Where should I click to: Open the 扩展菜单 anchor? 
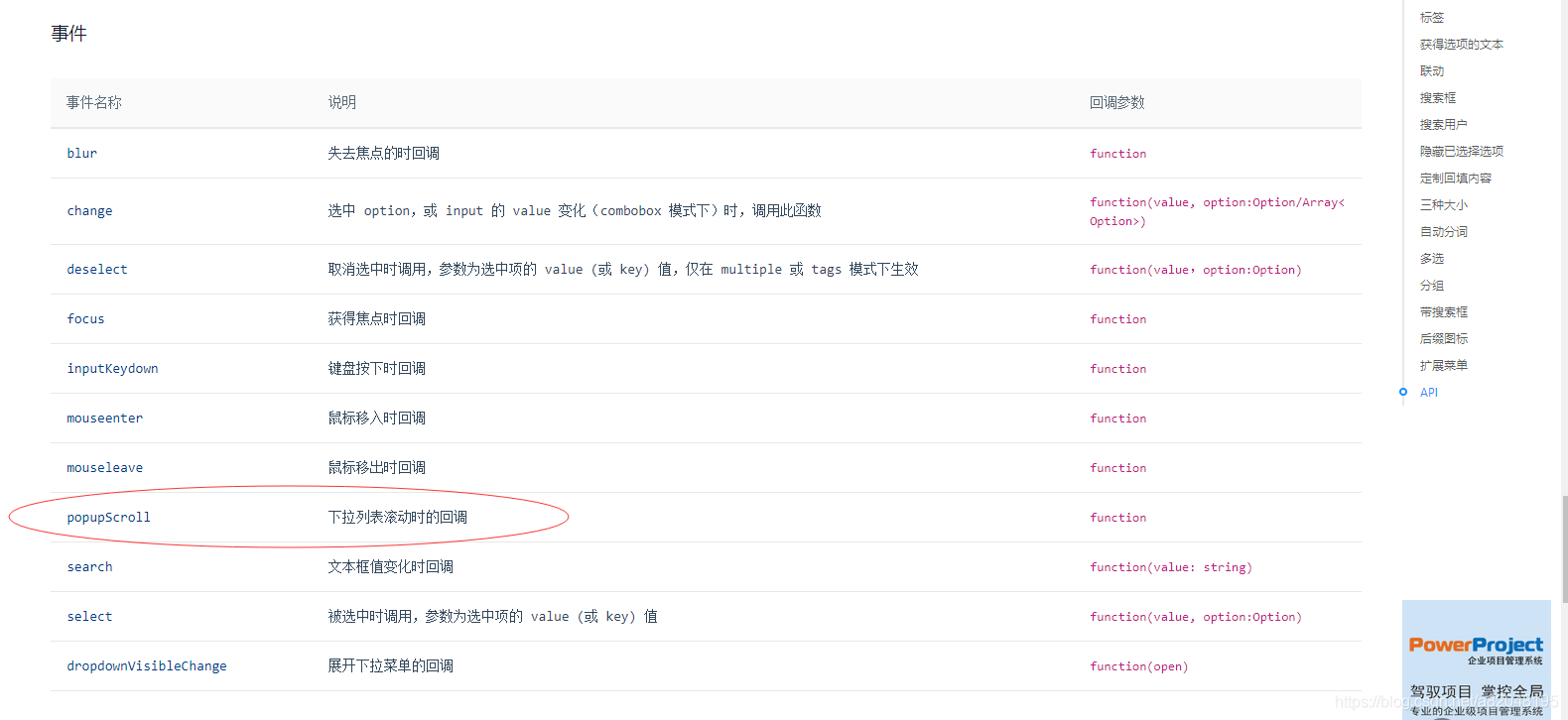(1443, 366)
